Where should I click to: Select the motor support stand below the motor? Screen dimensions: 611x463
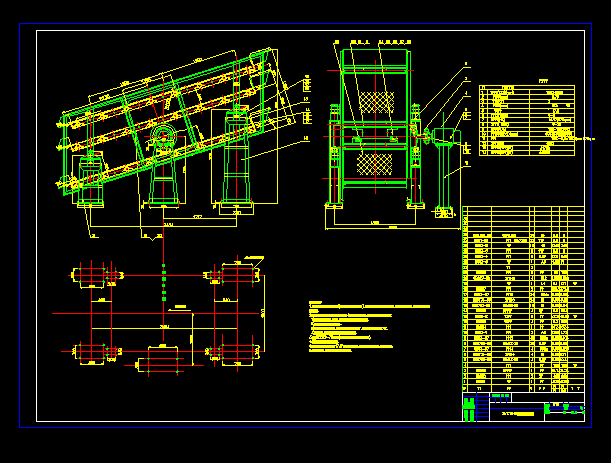tap(445, 179)
